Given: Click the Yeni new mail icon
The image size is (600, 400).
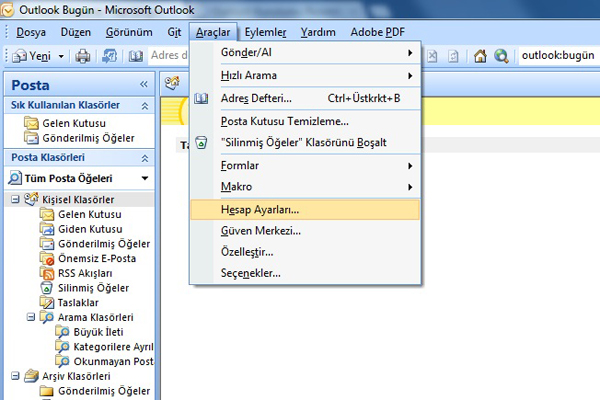Looking at the screenshot, I should (x=19, y=57).
